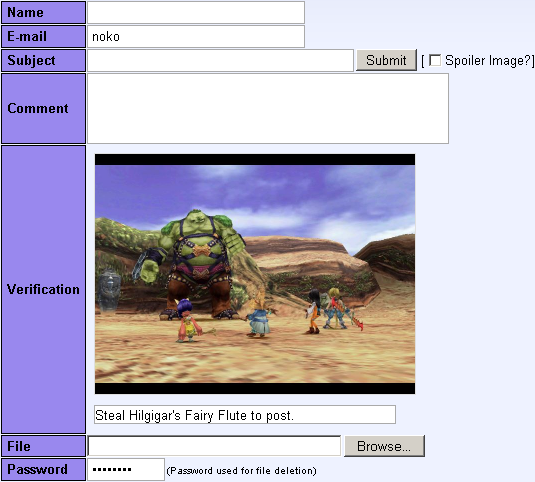Click the 'Steal Hilgigar's Fairy Flute' verification field
This screenshot has height=482, width=535.
245,415
